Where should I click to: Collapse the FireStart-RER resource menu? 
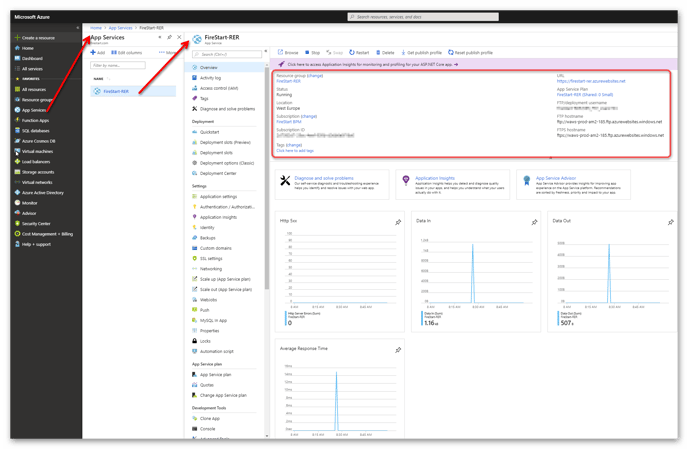[x=265, y=51]
